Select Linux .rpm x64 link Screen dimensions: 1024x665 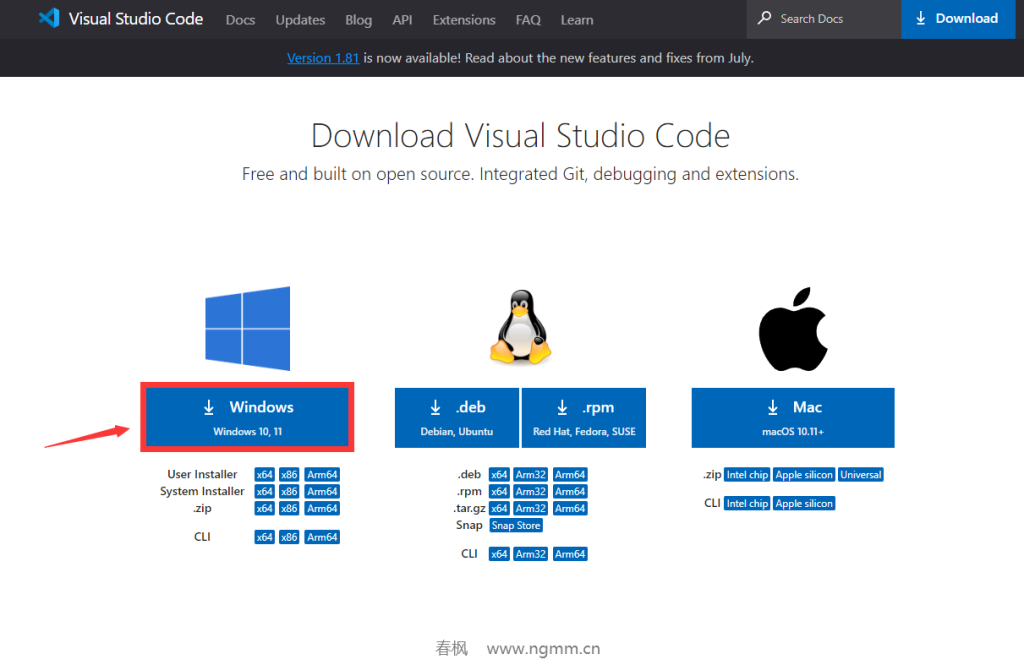point(499,491)
